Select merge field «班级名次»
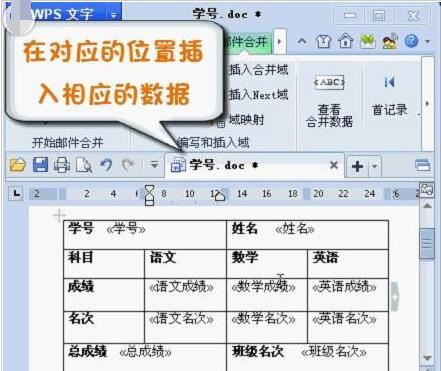This screenshot has width=441, height=371. click(334, 352)
